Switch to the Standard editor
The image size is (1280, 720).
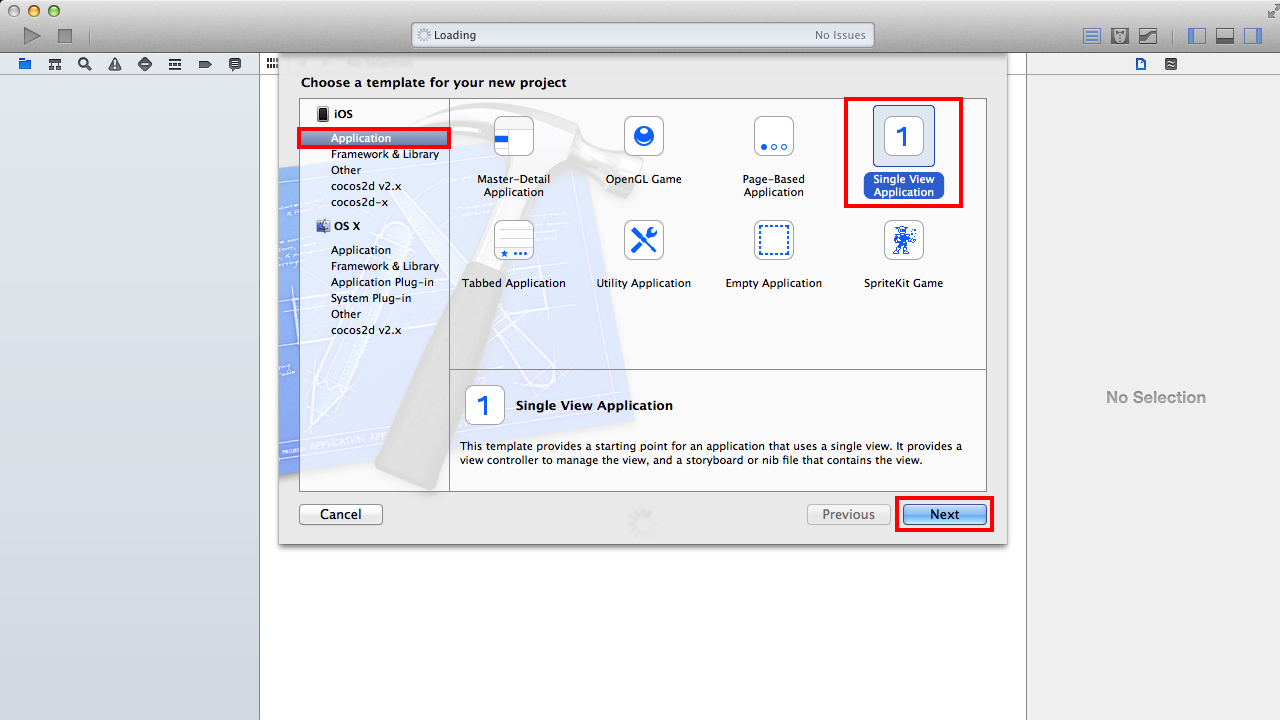tap(1092, 36)
